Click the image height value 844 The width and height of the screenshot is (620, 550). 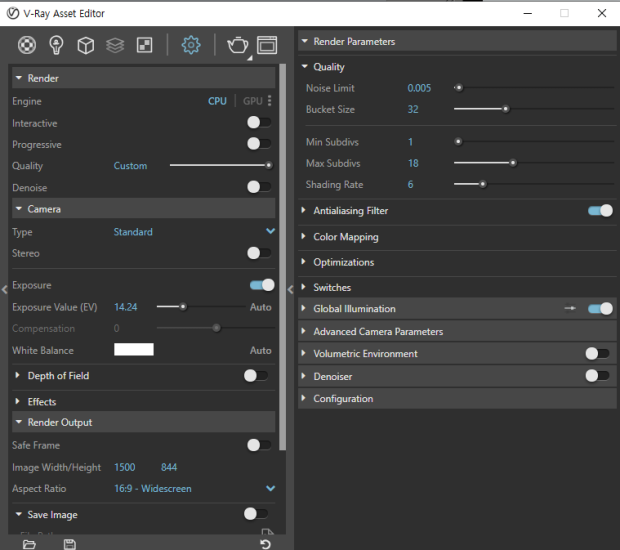tap(169, 467)
